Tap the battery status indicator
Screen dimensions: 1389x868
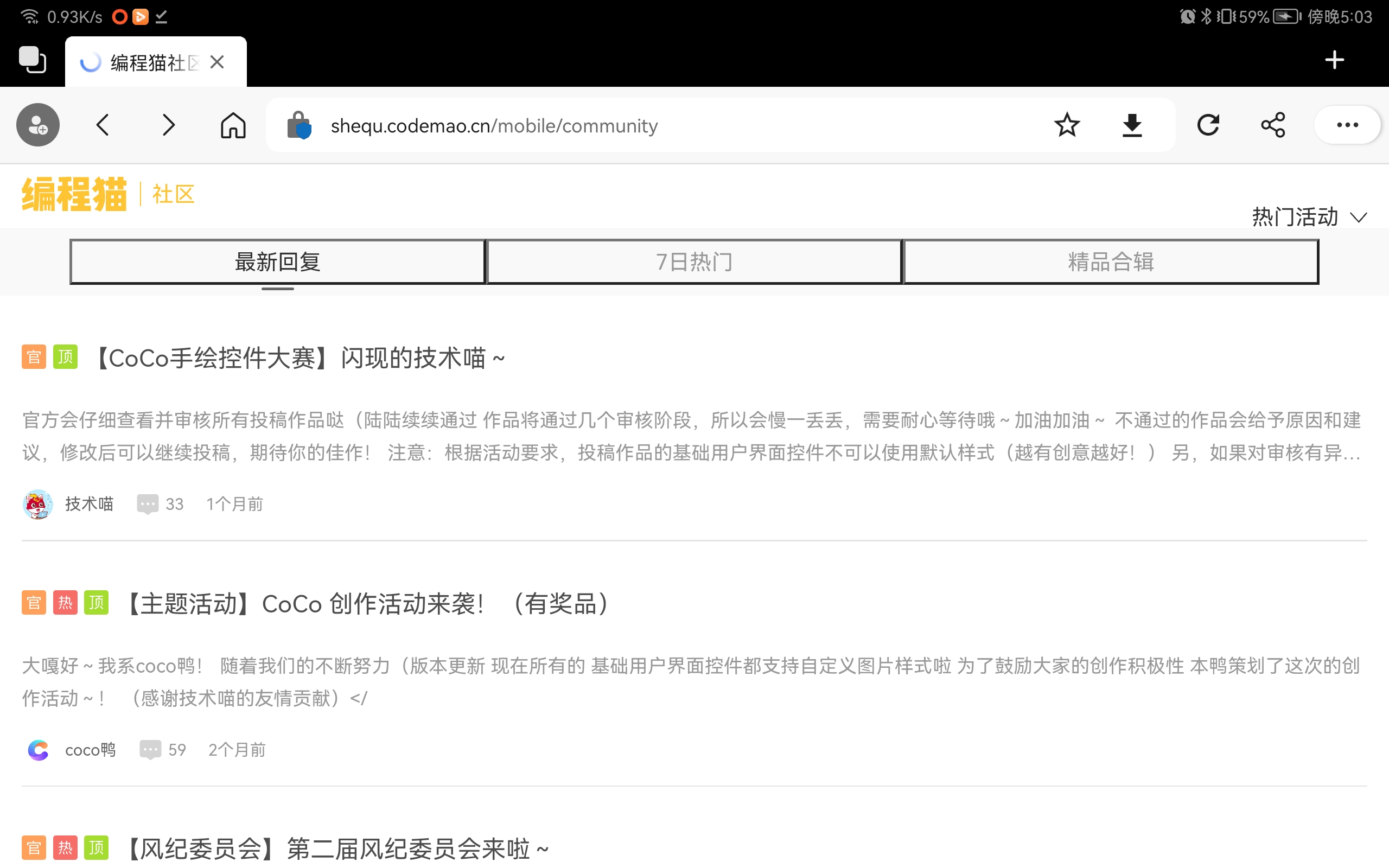point(1287,17)
